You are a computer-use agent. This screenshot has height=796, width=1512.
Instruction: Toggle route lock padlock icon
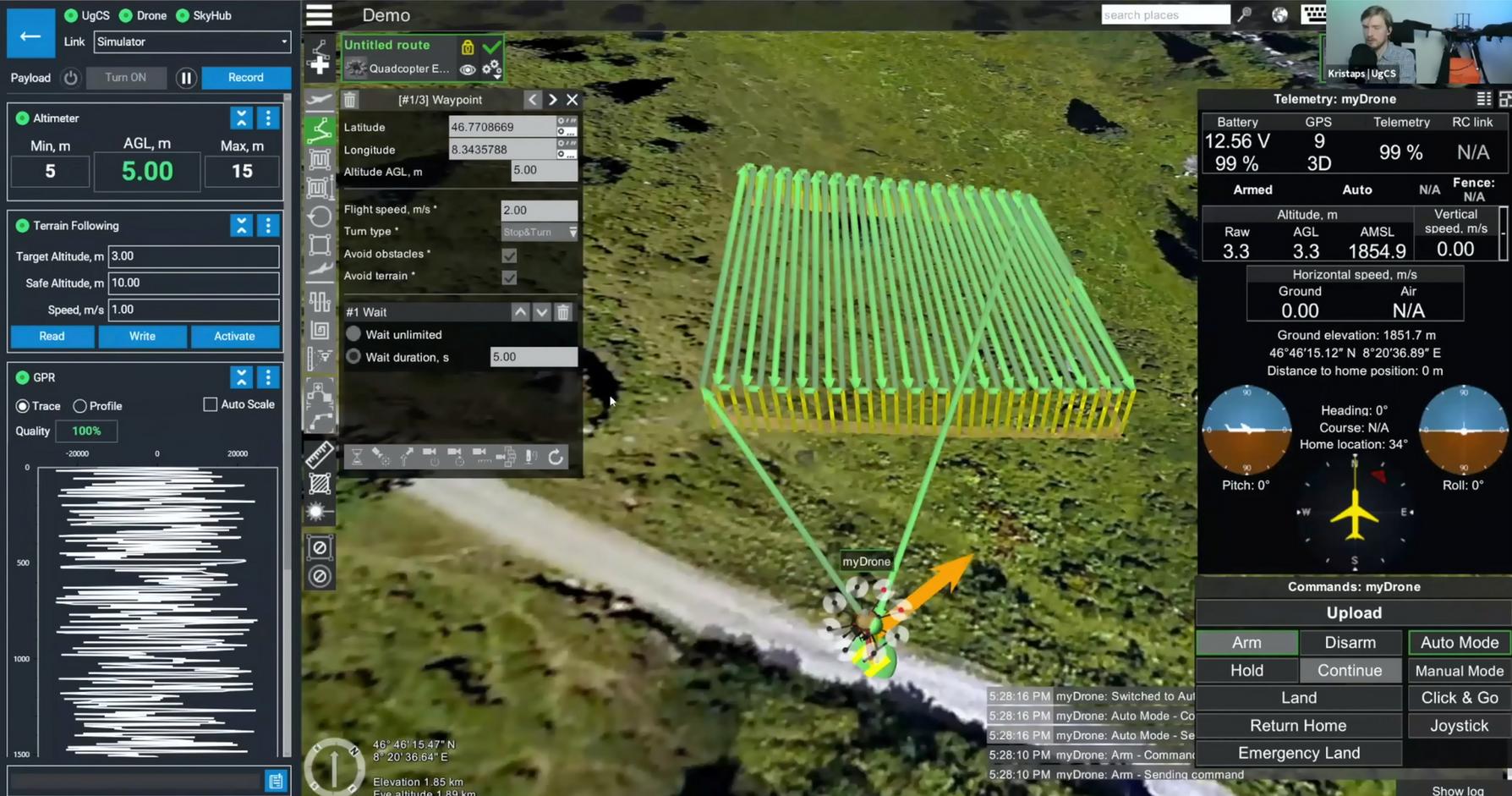pos(468,47)
